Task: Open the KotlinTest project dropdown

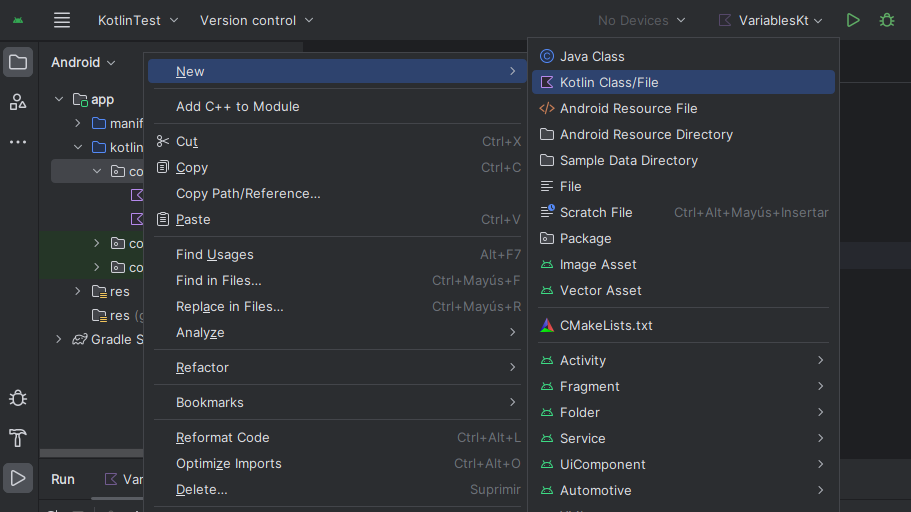Action: point(137,20)
